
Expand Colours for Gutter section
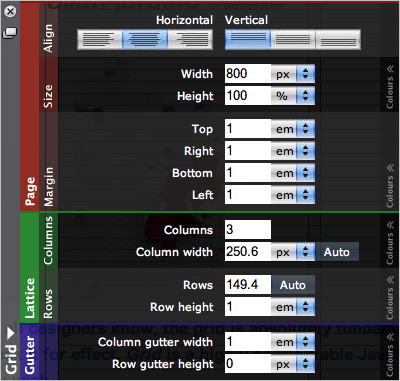(x=390, y=355)
